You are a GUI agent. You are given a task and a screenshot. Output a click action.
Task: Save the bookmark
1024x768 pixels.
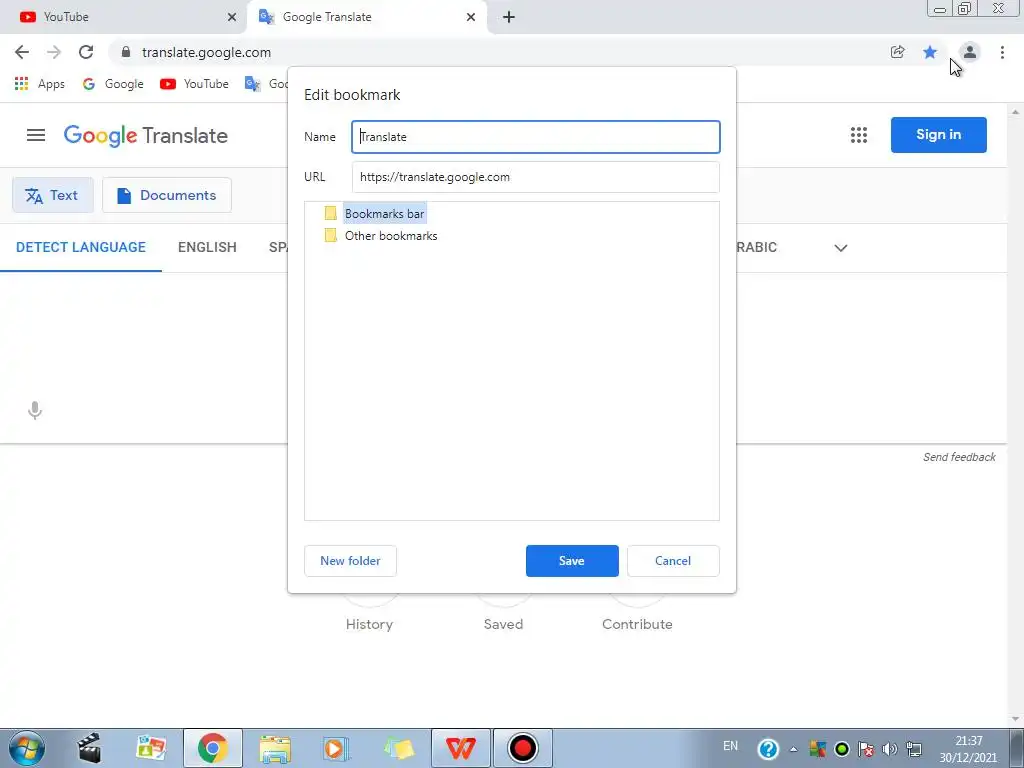coord(572,561)
